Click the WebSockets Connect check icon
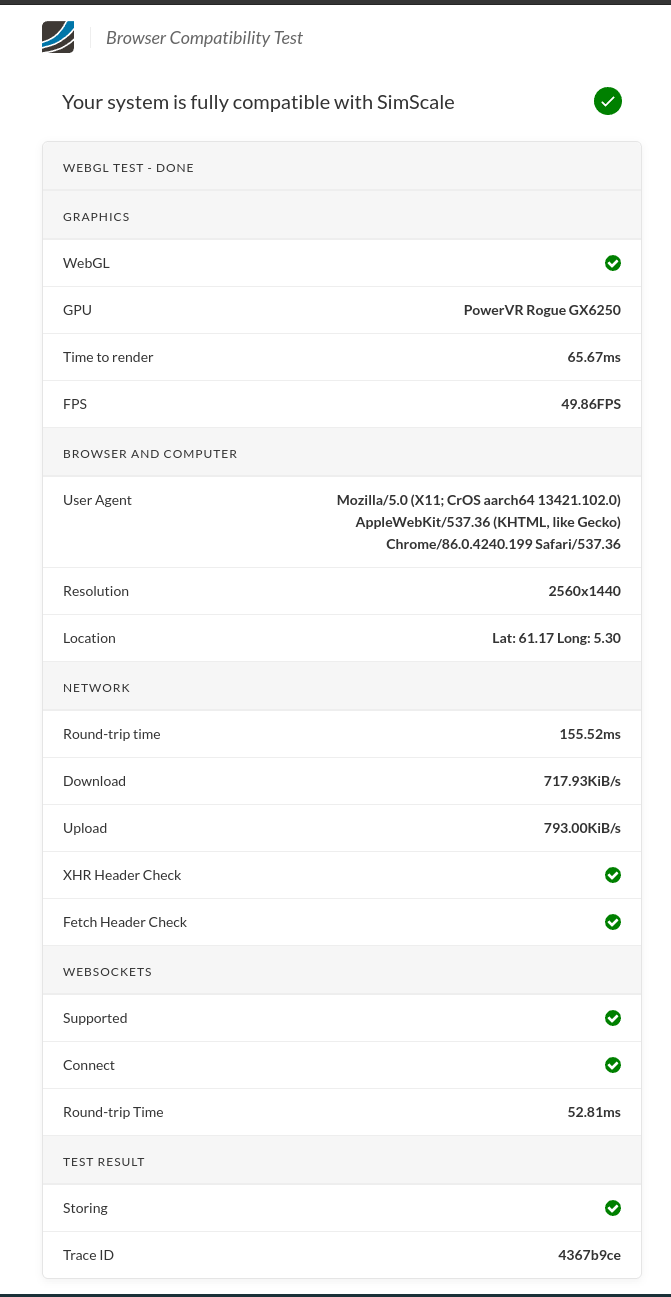This screenshot has width=671, height=1297. [613, 1065]
